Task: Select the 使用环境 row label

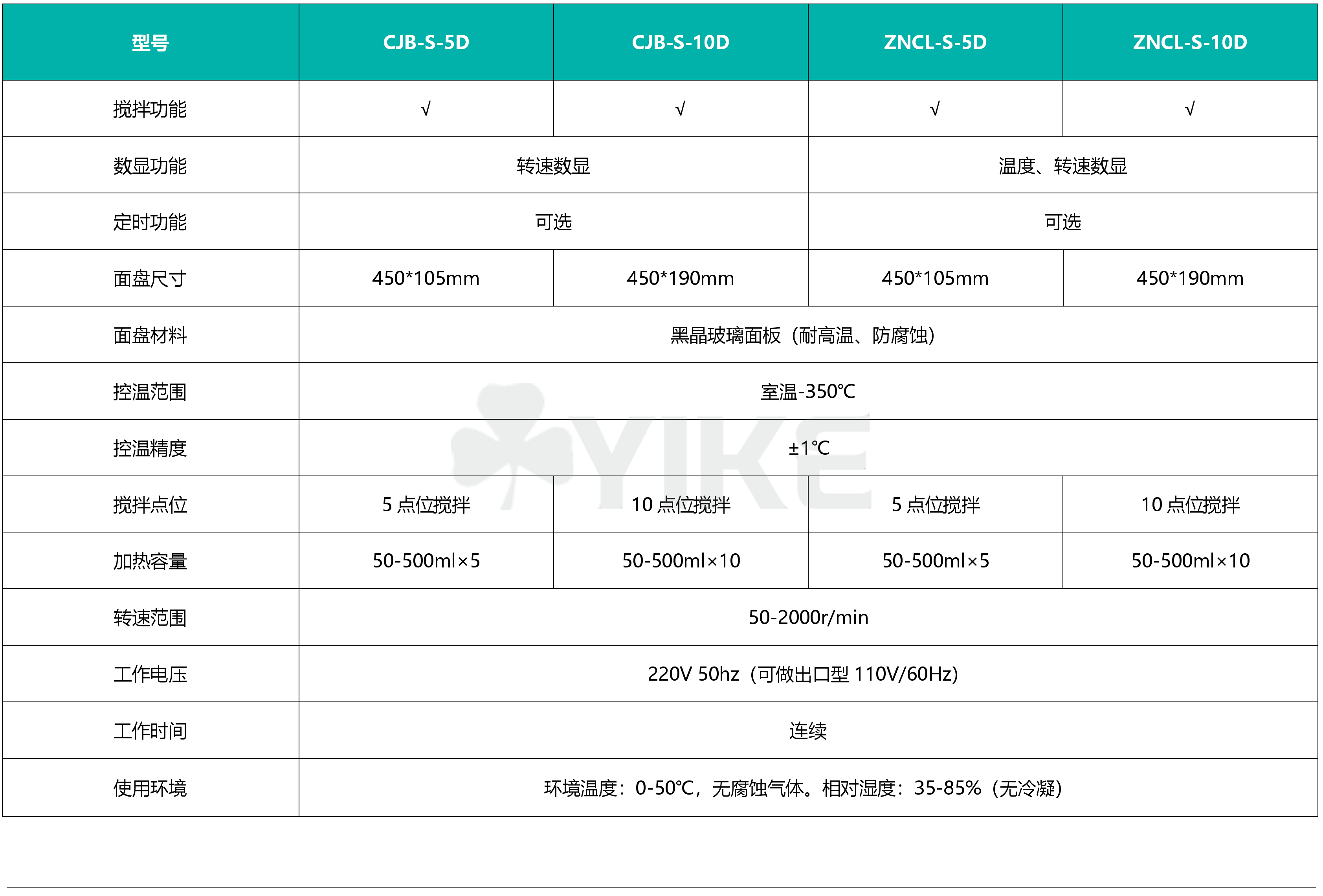Action: pyautogui.click(x=150, y=788)
